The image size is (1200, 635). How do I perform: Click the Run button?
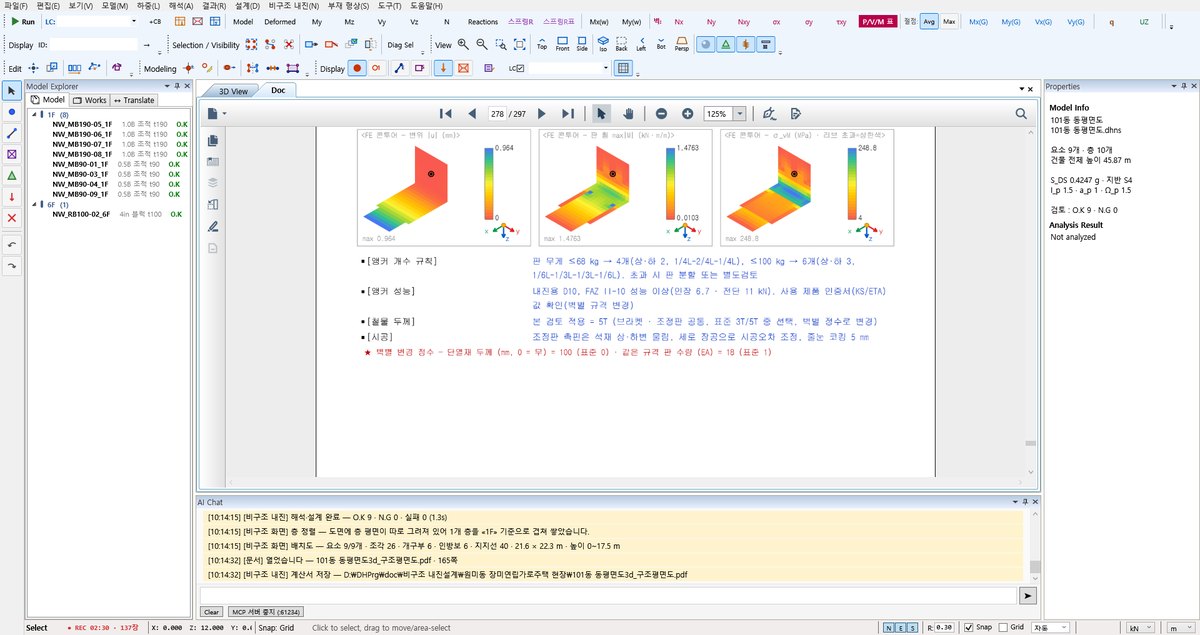(x=22, y=20)
